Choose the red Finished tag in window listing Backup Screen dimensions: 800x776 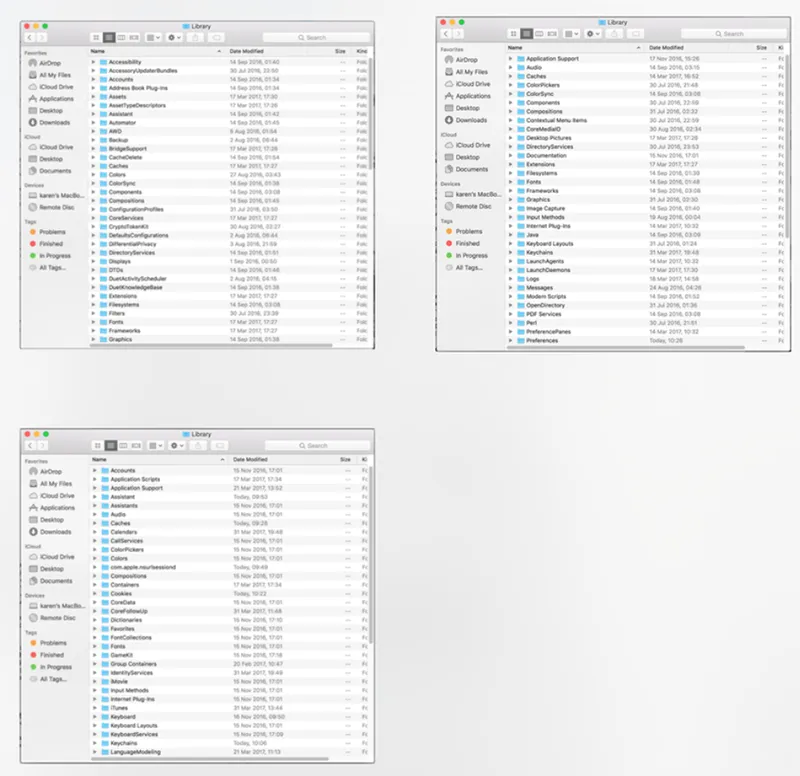click(x=50, y=243)
